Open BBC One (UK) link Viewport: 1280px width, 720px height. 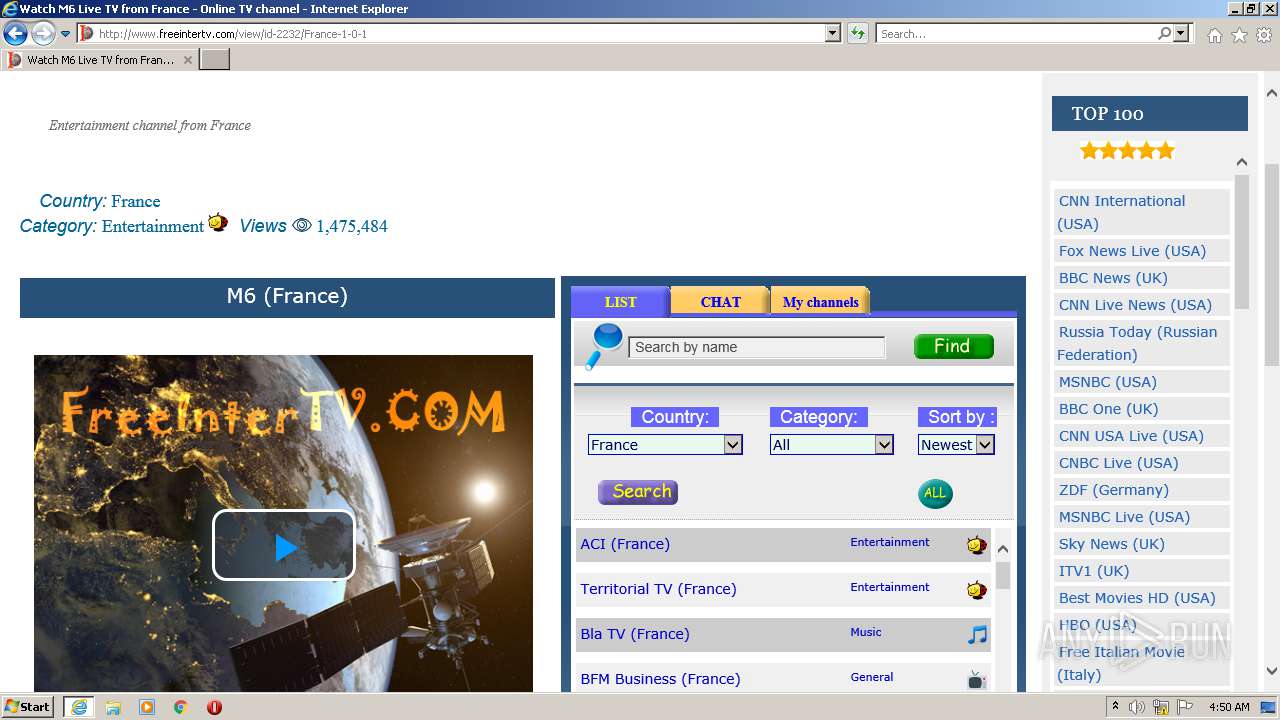click(1108, 409)
